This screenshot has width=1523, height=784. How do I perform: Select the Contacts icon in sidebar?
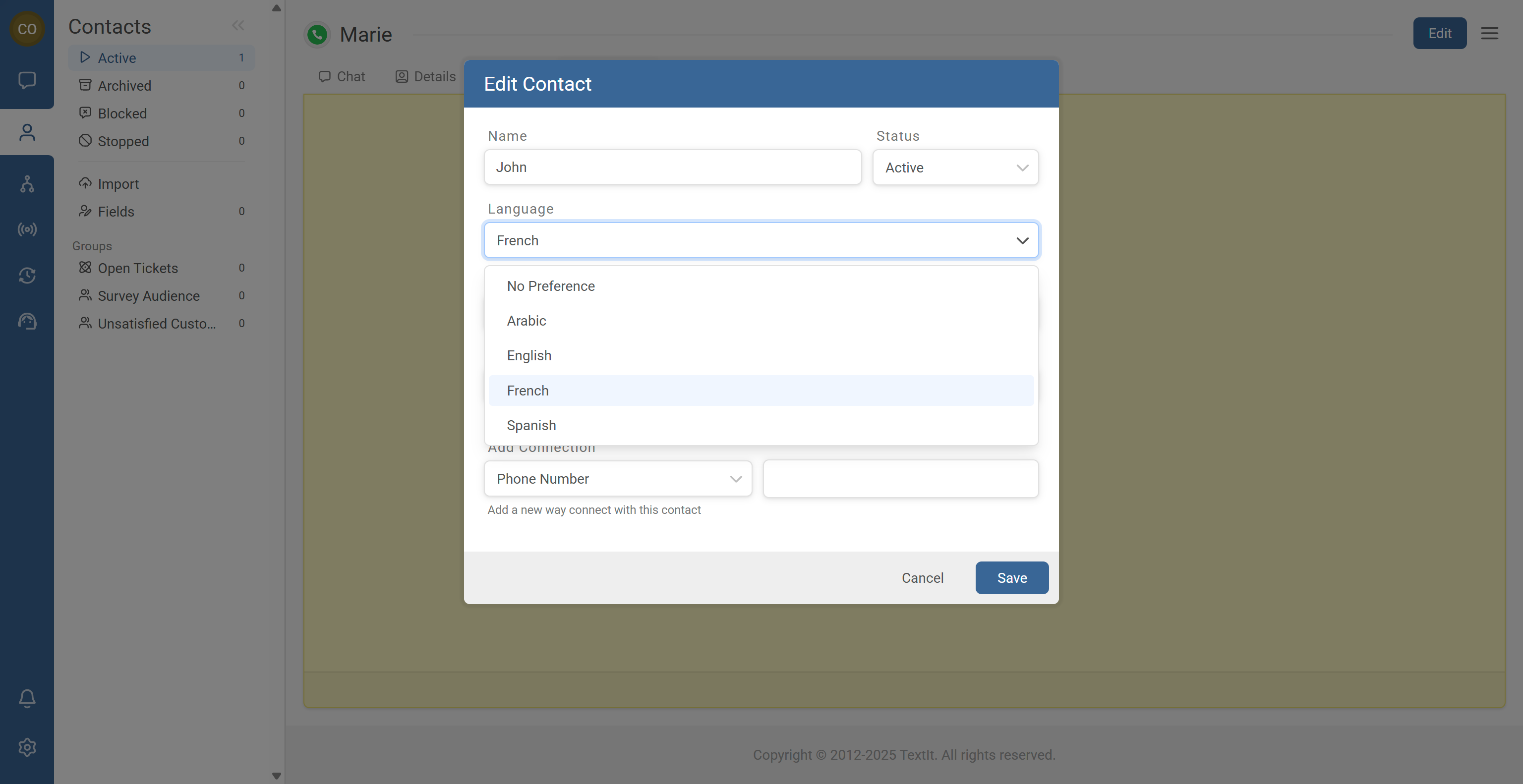pos(27,131)
